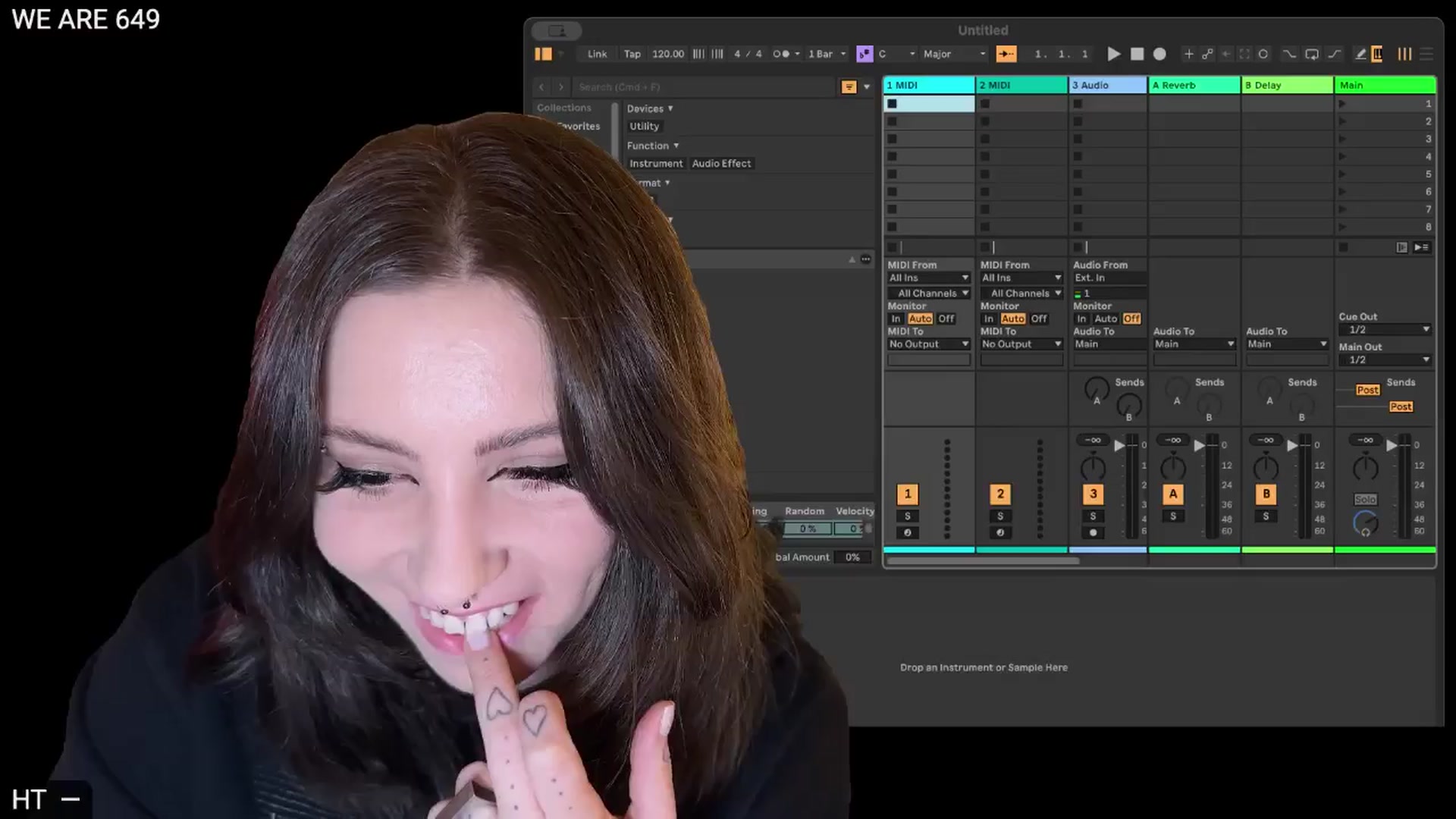Click the browser filter orange icon
The height and width of the screenshot is (819, 1456).
pyautogui.click(x=849, y=87)
